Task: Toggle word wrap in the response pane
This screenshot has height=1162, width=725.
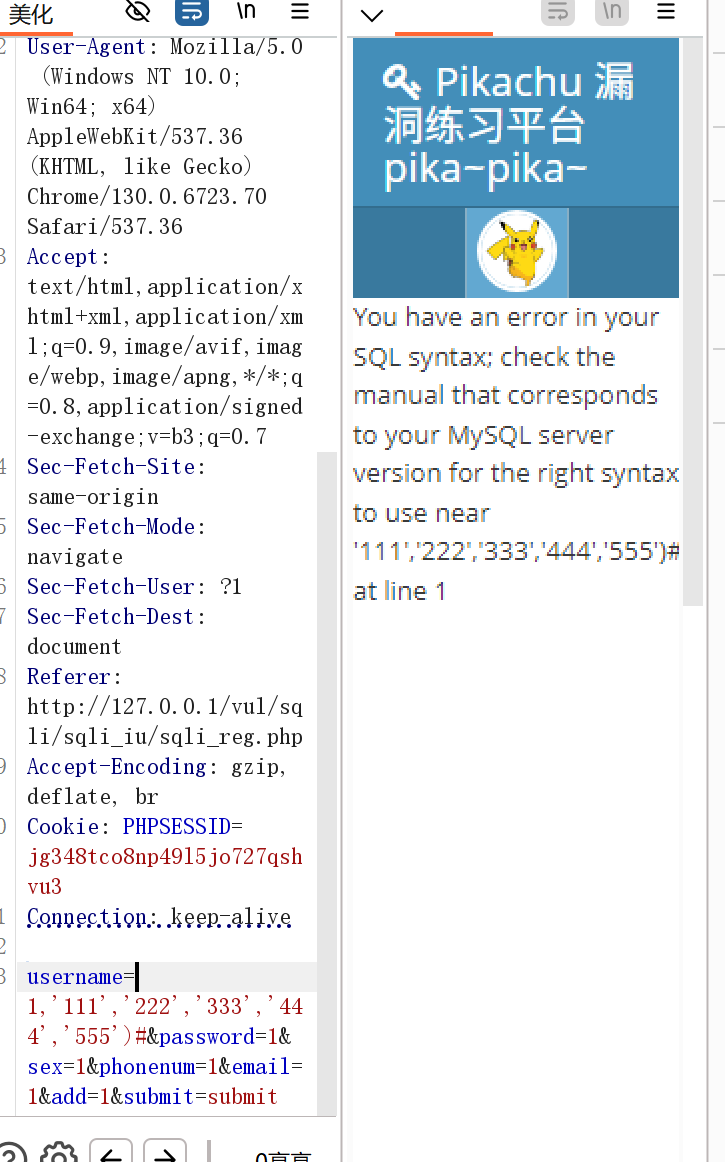Action: [557, 13]
